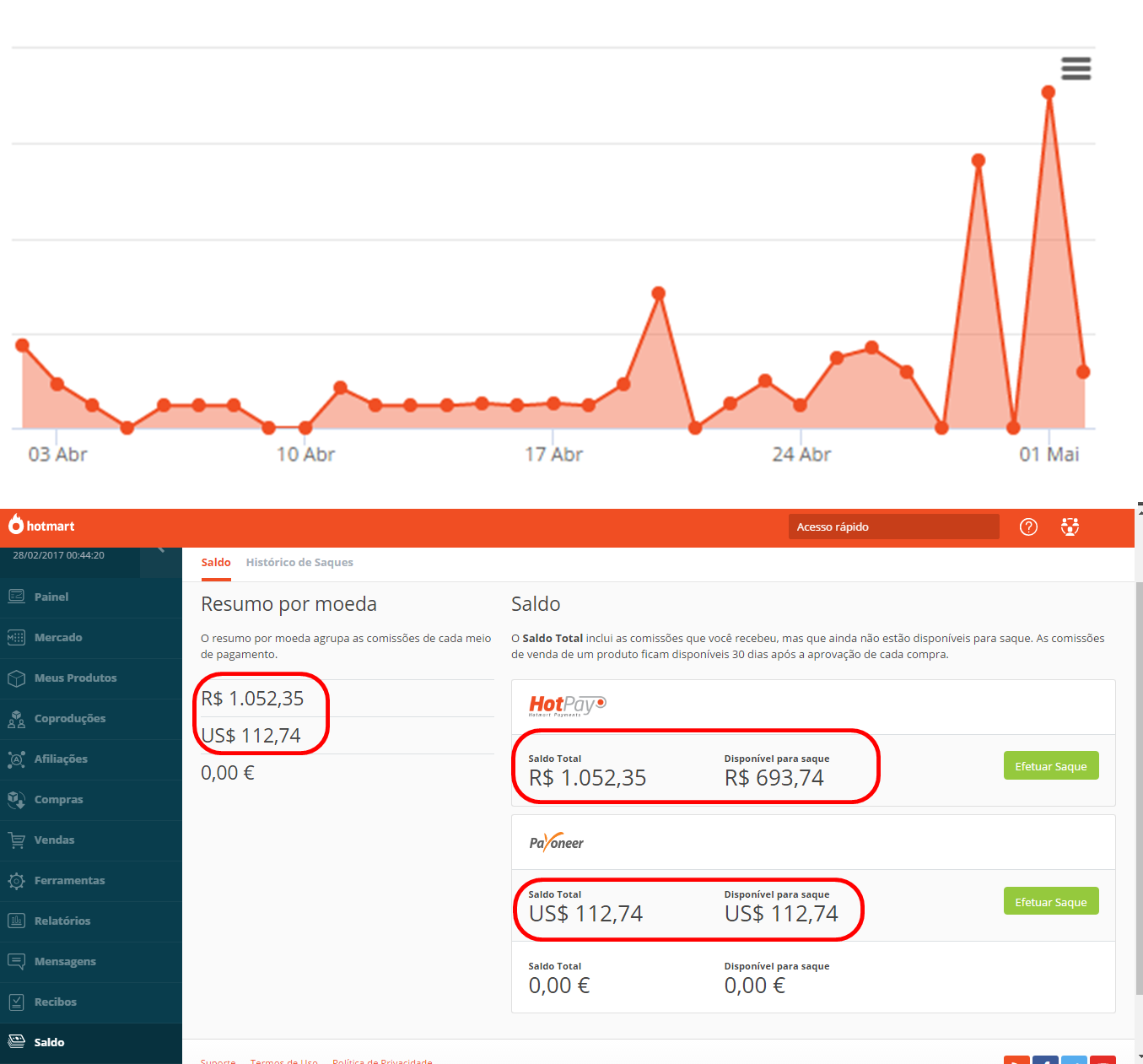1143x1064 pixels.
Task: Collapse the sidebar with the chevron arrow
Action: (160, 551)
